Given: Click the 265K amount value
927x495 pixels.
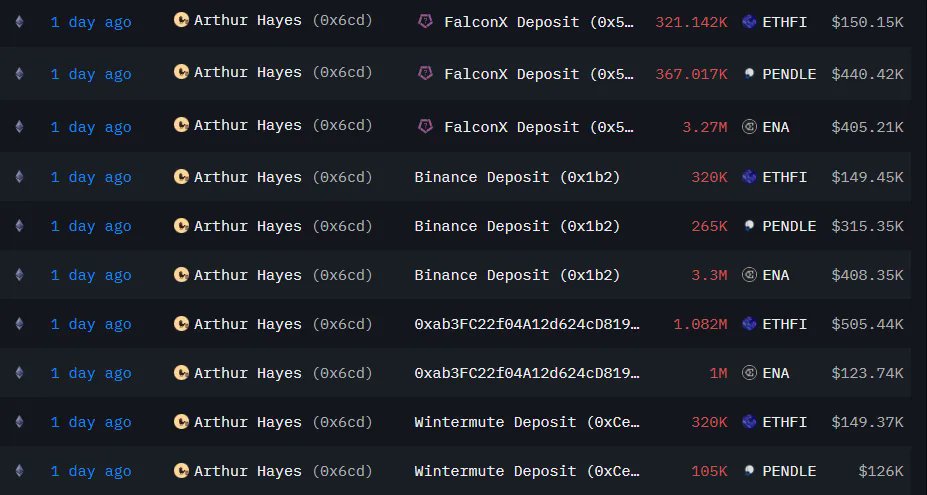Looking at the screenshot, I should tap(709, 226).
